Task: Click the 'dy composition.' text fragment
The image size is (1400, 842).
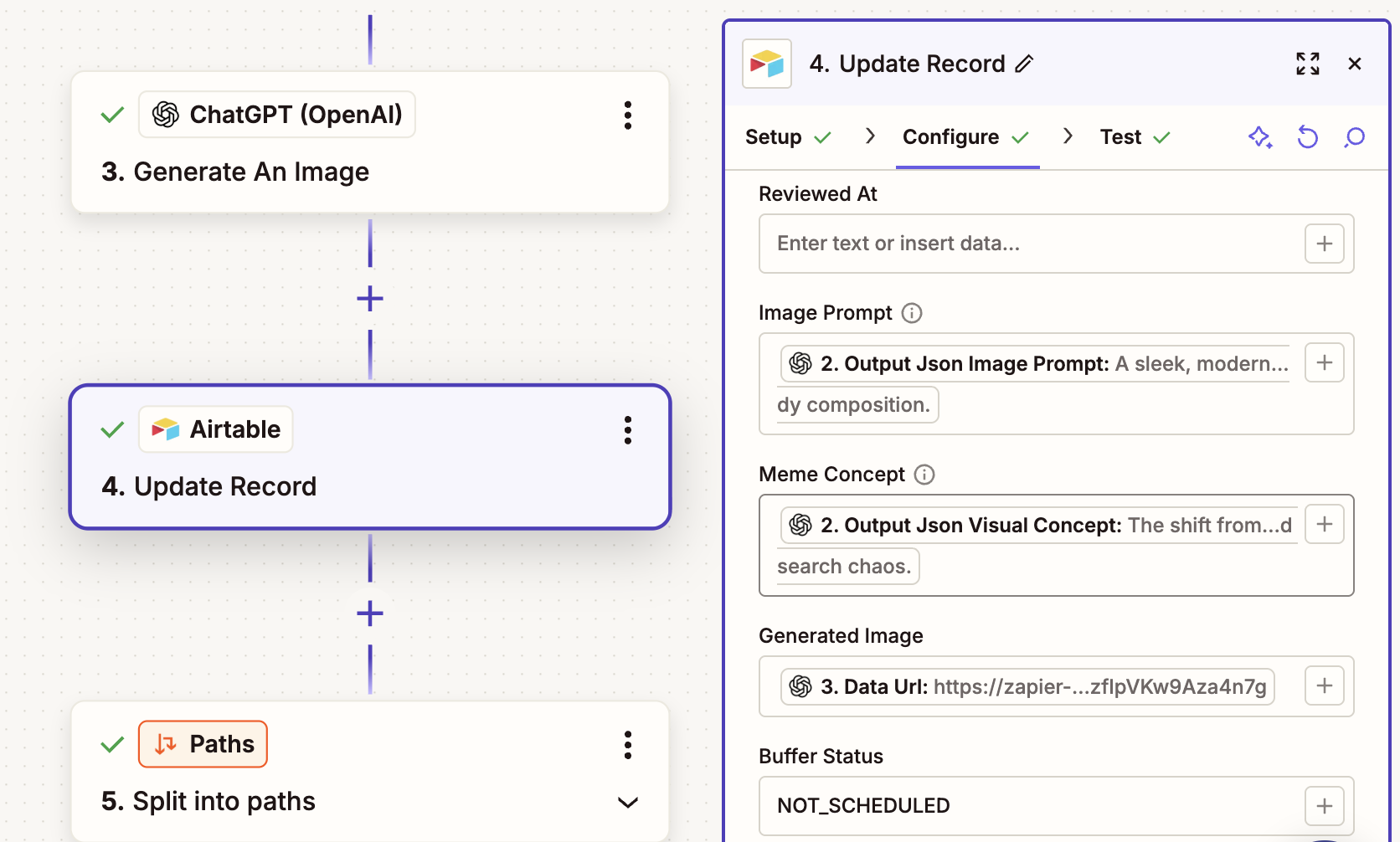Action: (854, 405)
